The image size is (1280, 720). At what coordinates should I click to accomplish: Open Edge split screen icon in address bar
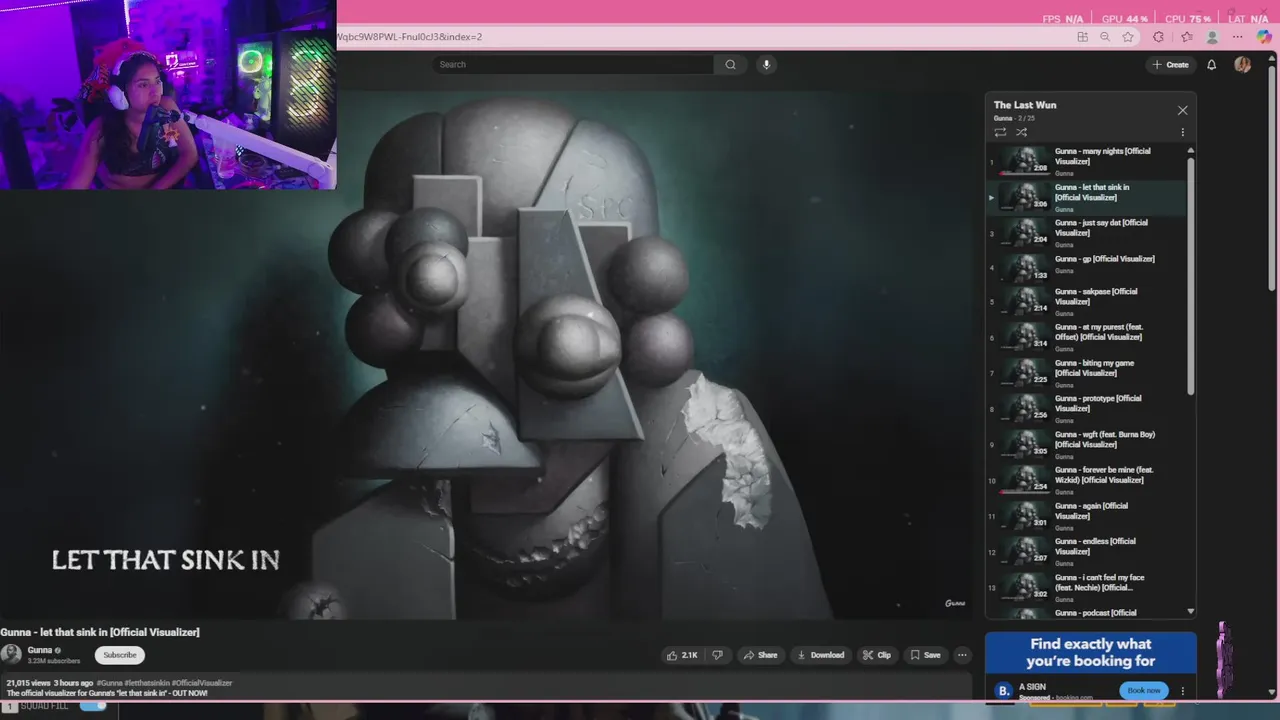(1082, 37)
